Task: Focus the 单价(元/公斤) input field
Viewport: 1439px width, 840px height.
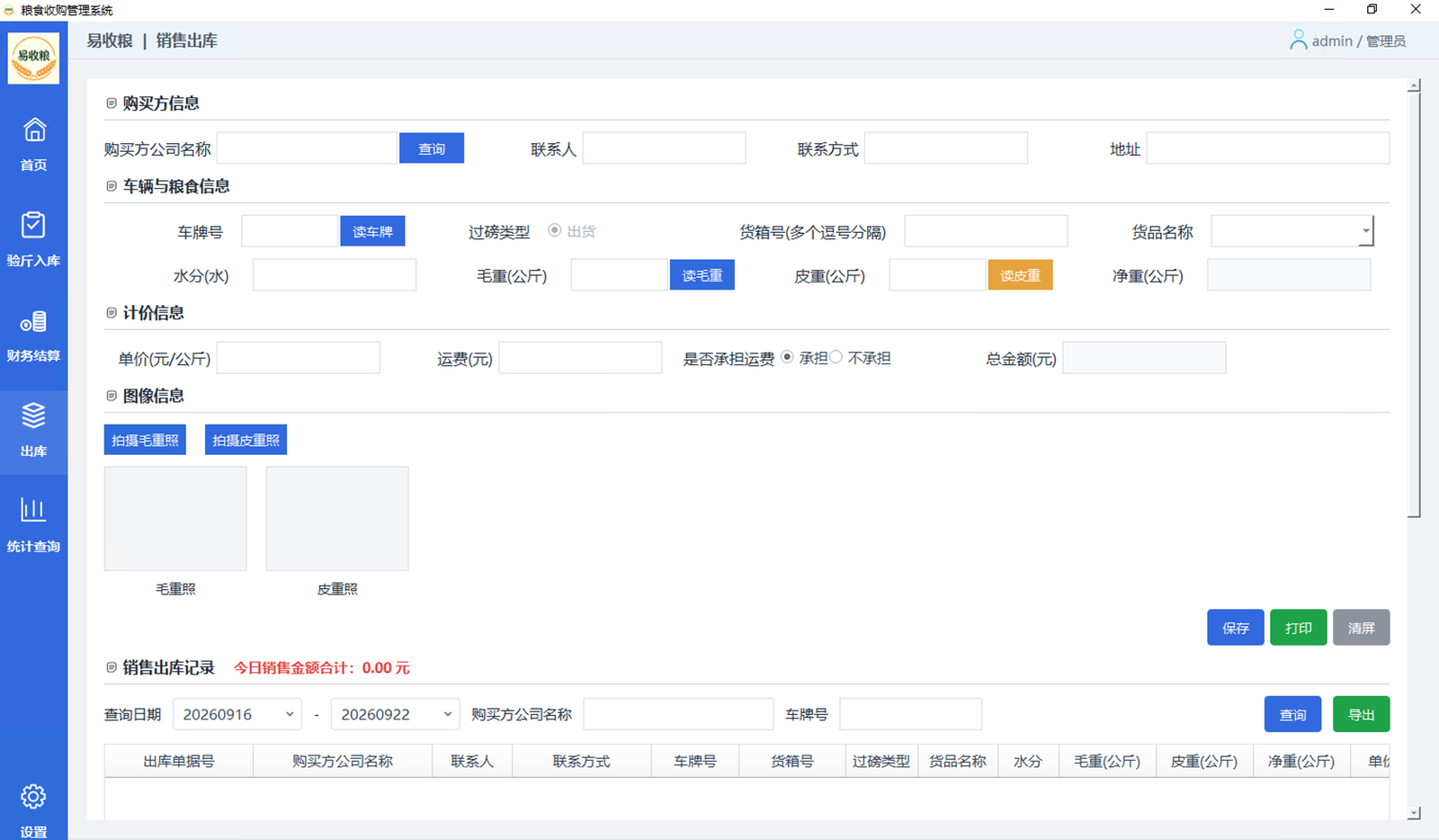Action: tap(299, 358)
